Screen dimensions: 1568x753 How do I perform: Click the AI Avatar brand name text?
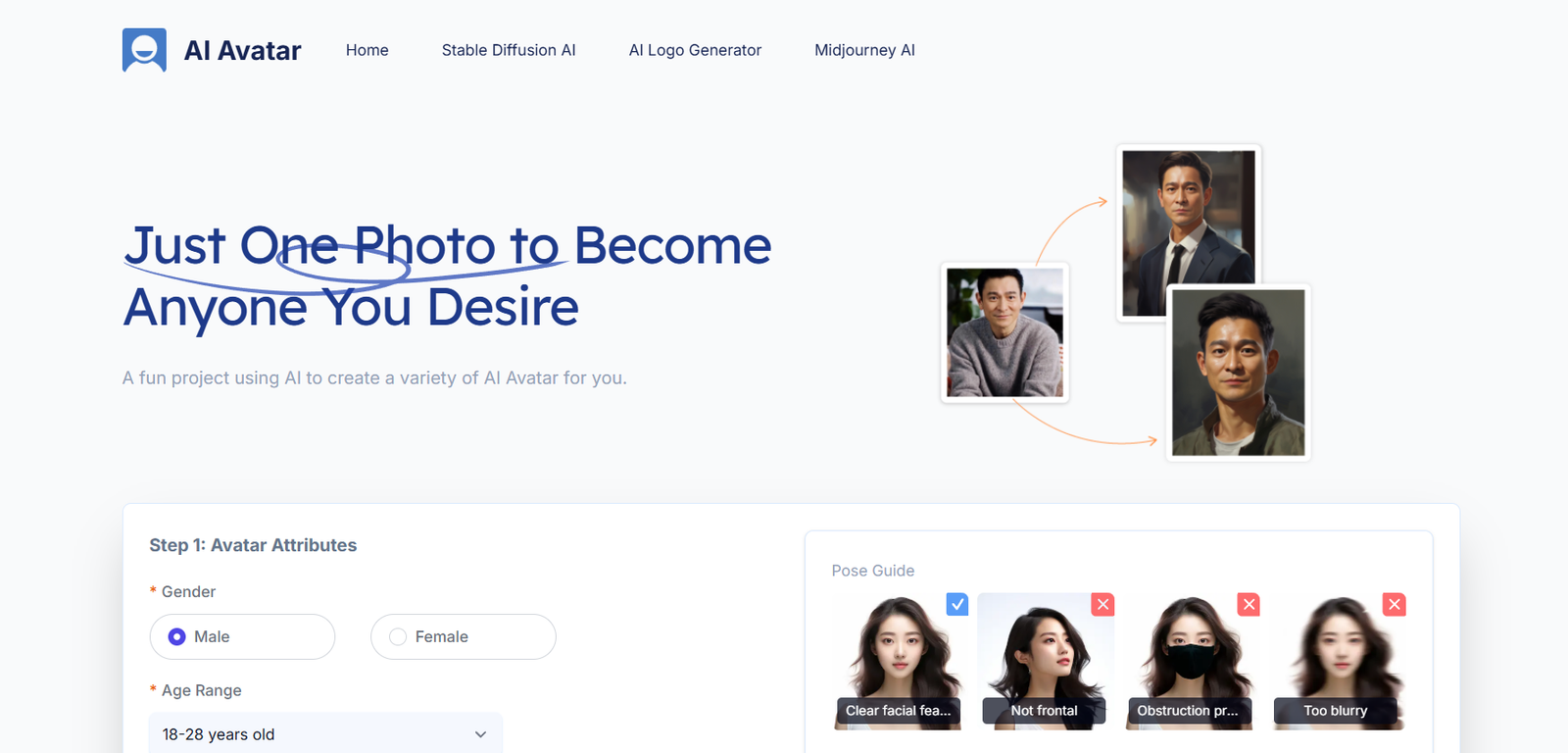[242, 51]
